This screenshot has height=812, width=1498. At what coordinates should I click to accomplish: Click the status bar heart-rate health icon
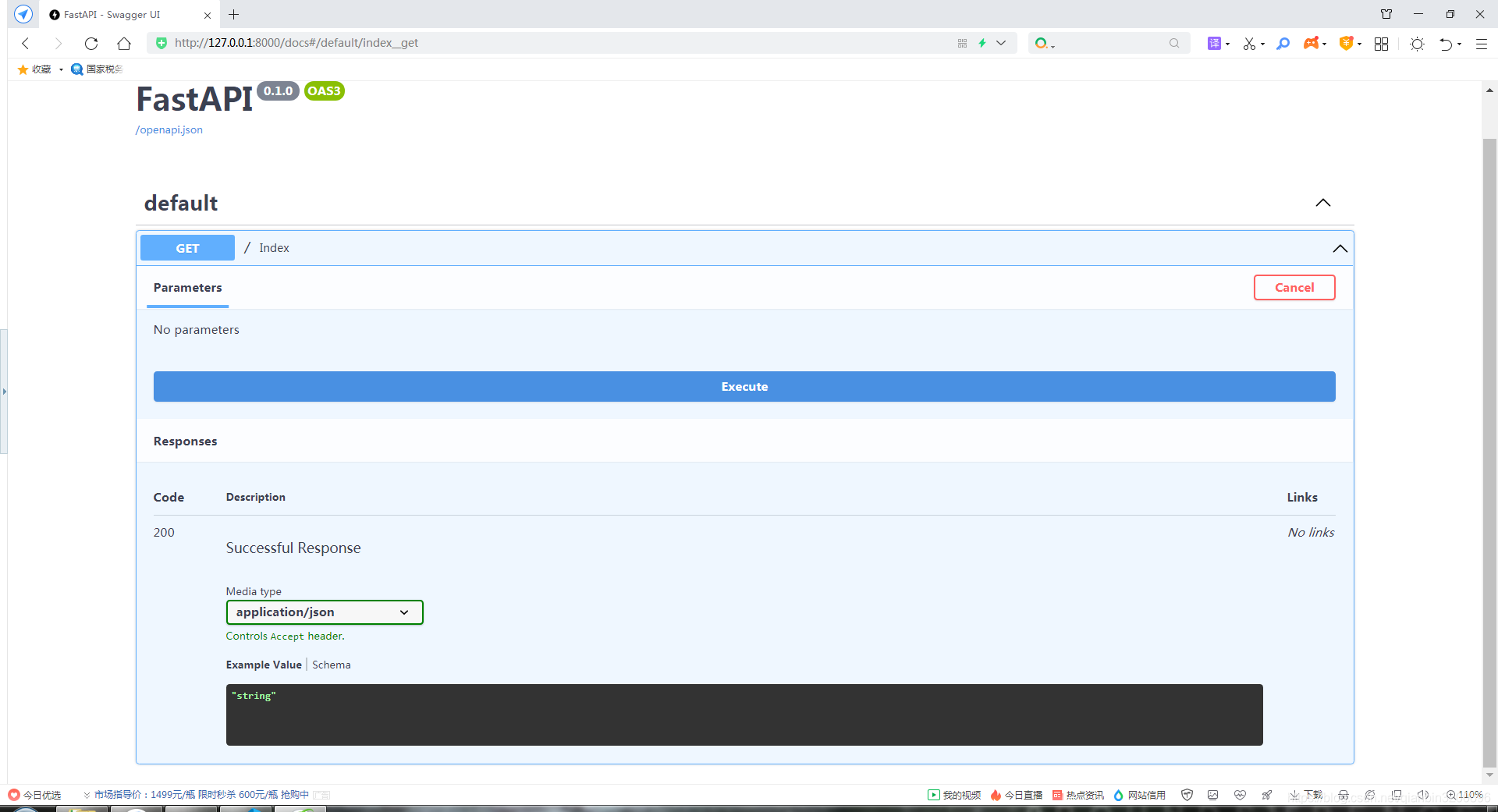click(1240, 796)
